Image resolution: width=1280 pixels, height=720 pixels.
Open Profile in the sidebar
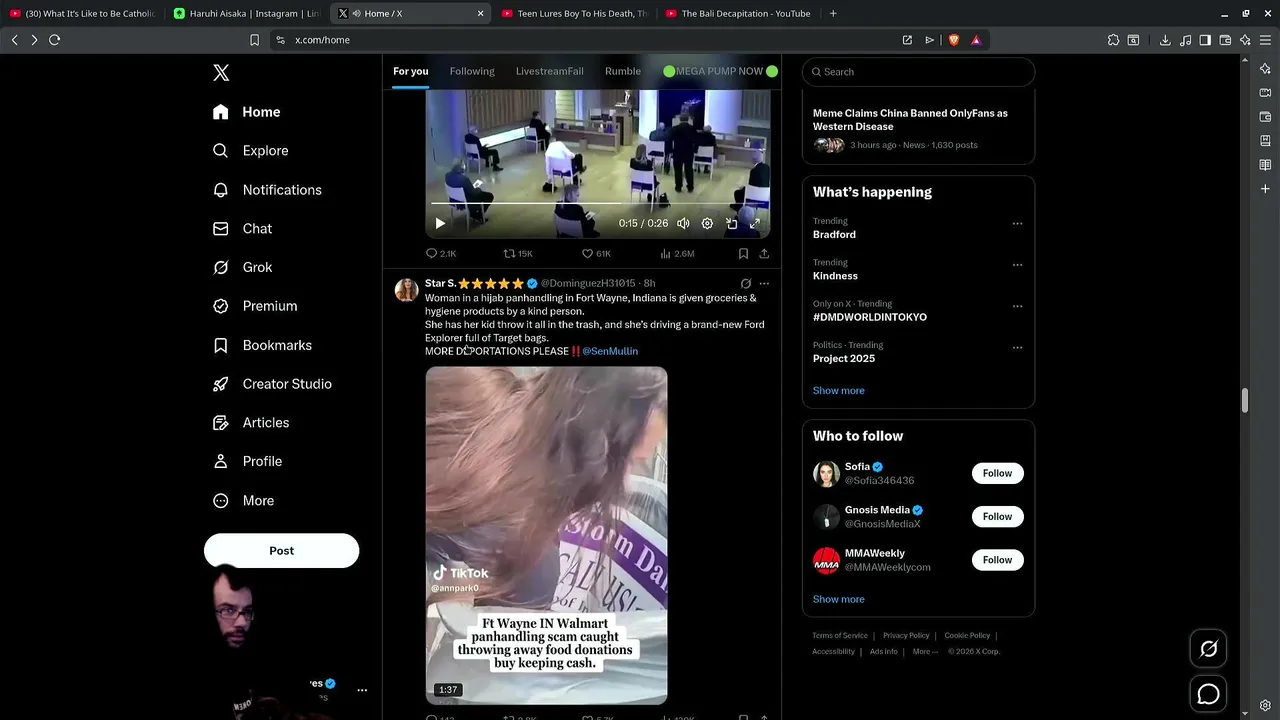(247, 461)
